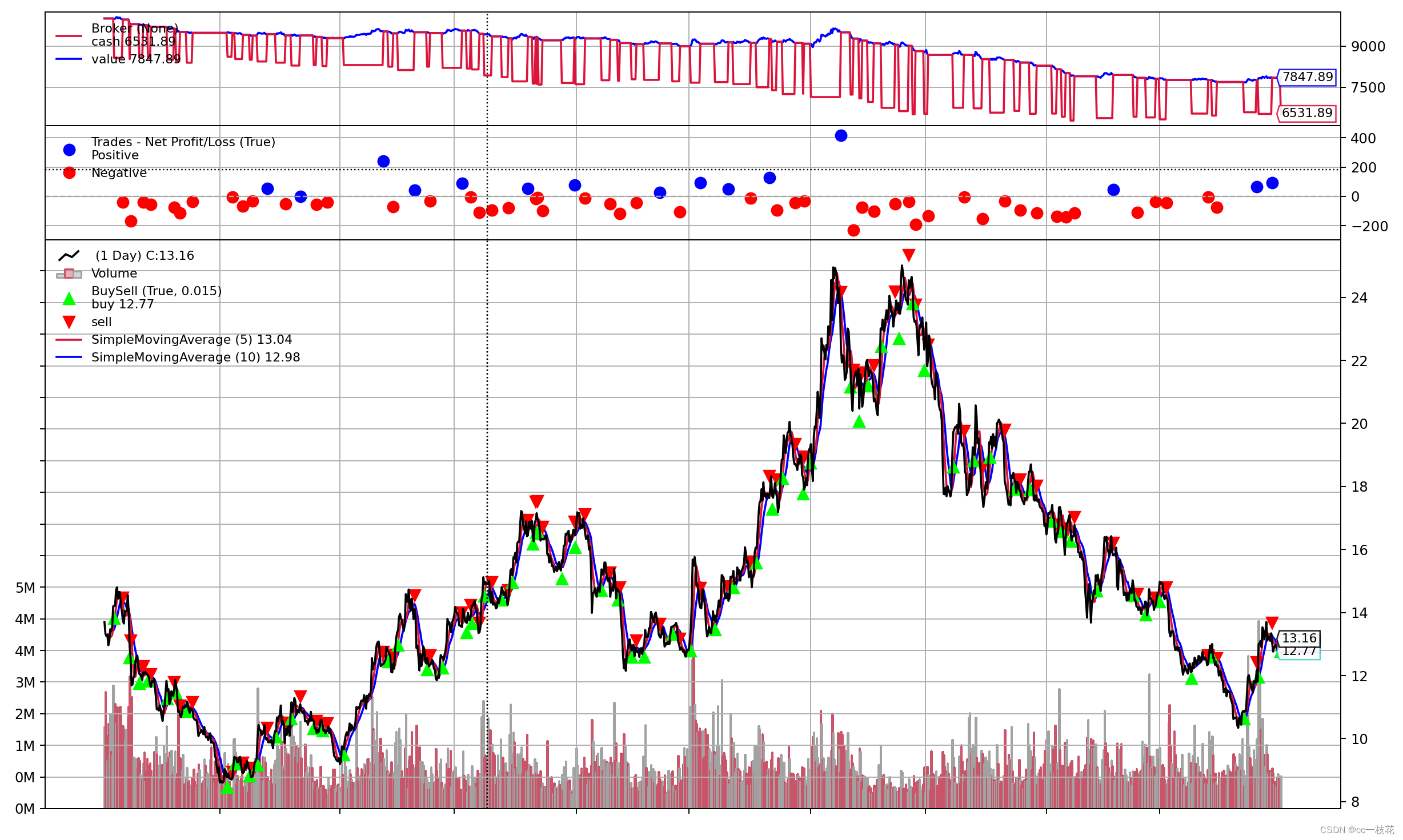Click the blue SimpleMovingAverage (10) legend line
Viewport: 1403px width, 840px height.
(x=69, y=357)
